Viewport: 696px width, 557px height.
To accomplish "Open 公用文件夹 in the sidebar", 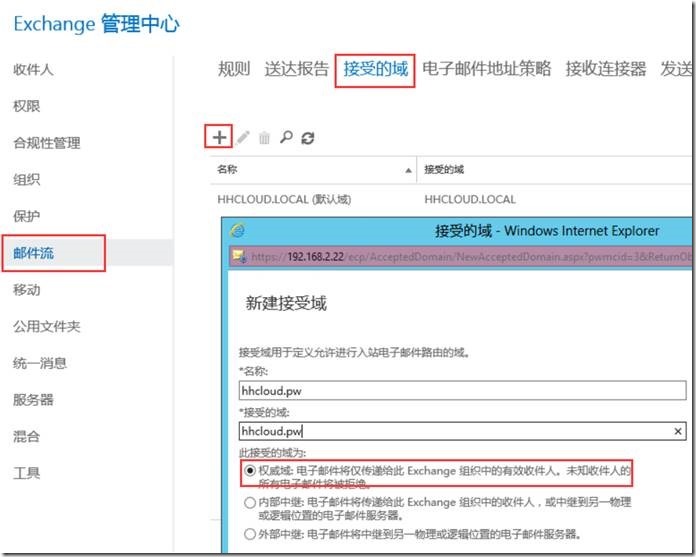I will point(47,326).
